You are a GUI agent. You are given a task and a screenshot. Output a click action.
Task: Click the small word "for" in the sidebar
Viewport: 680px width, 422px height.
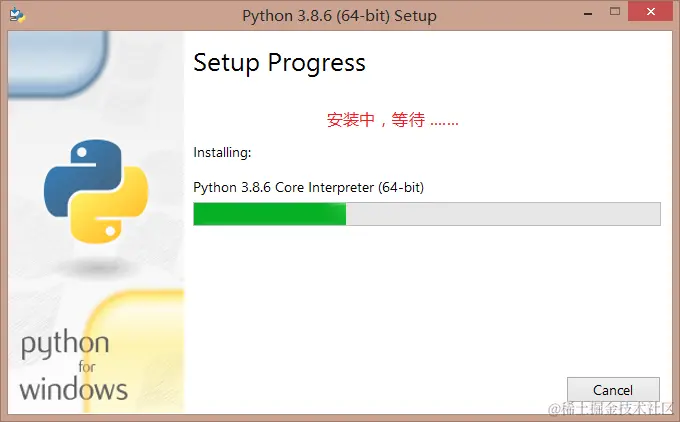(87, 367)
